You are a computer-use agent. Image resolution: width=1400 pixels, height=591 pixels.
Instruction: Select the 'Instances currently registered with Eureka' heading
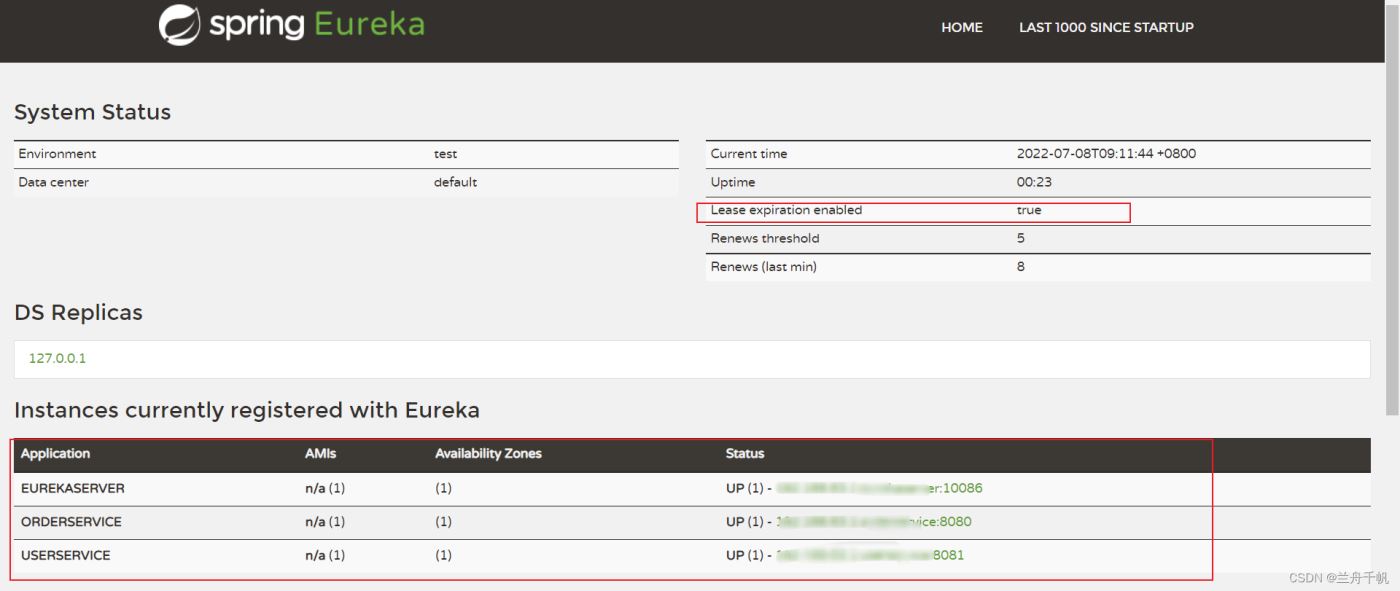tap(247, 410)
